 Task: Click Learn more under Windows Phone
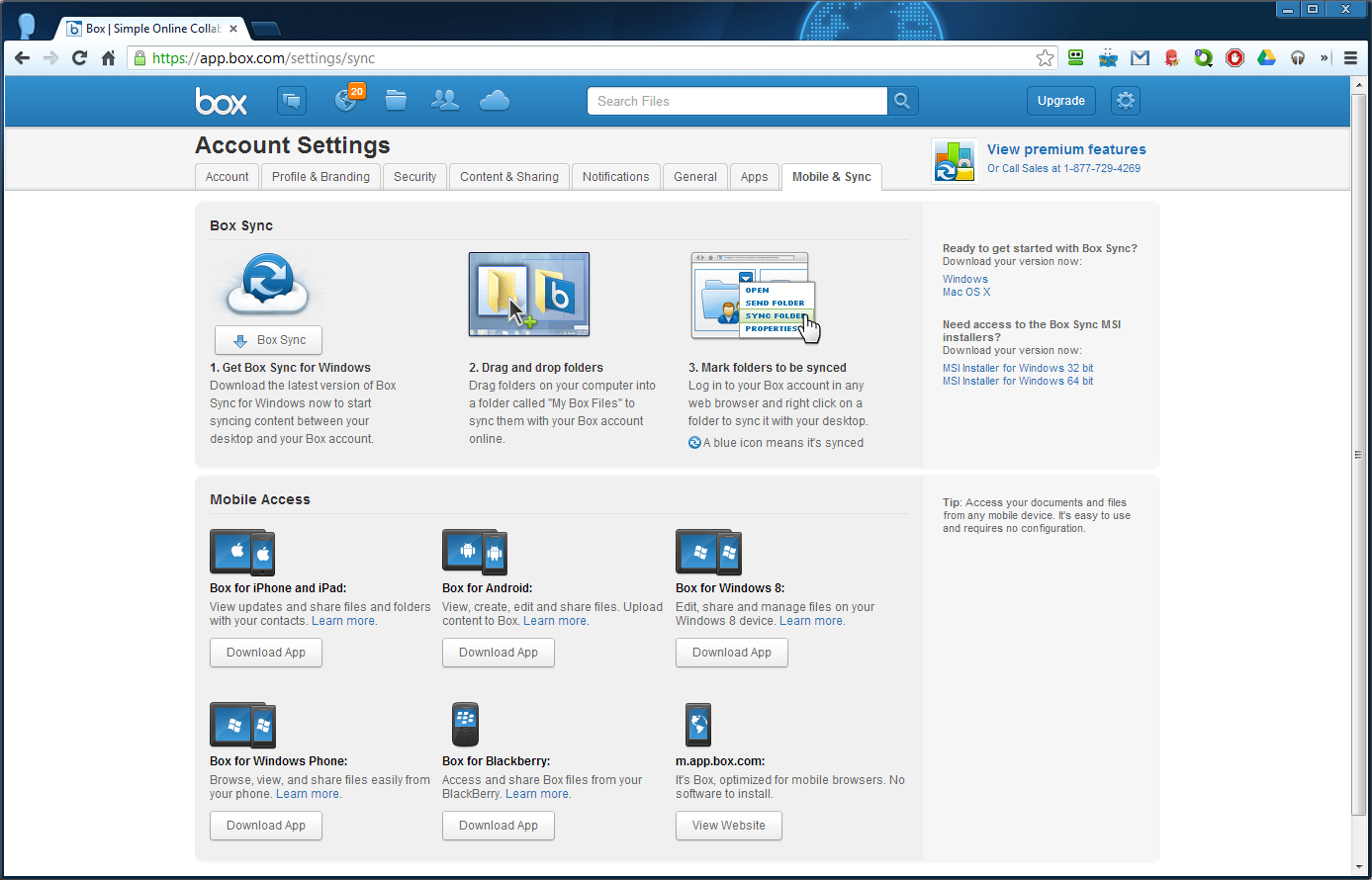click(x=308, y=794)
